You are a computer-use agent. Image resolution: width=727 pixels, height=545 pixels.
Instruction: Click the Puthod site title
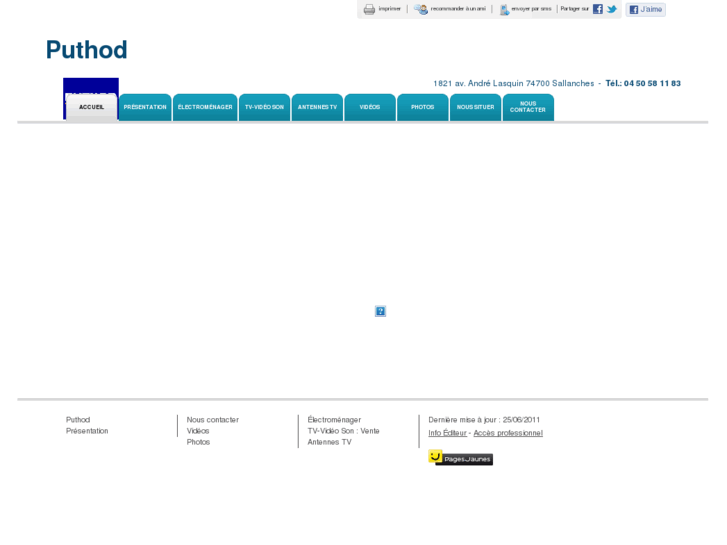pos(86,50)
